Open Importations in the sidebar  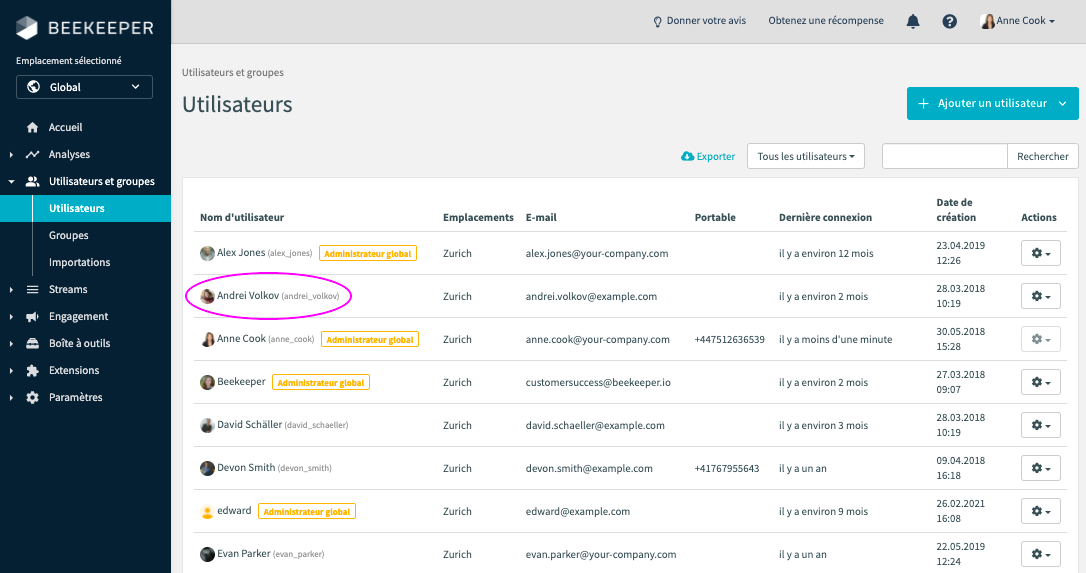point(79,263)
